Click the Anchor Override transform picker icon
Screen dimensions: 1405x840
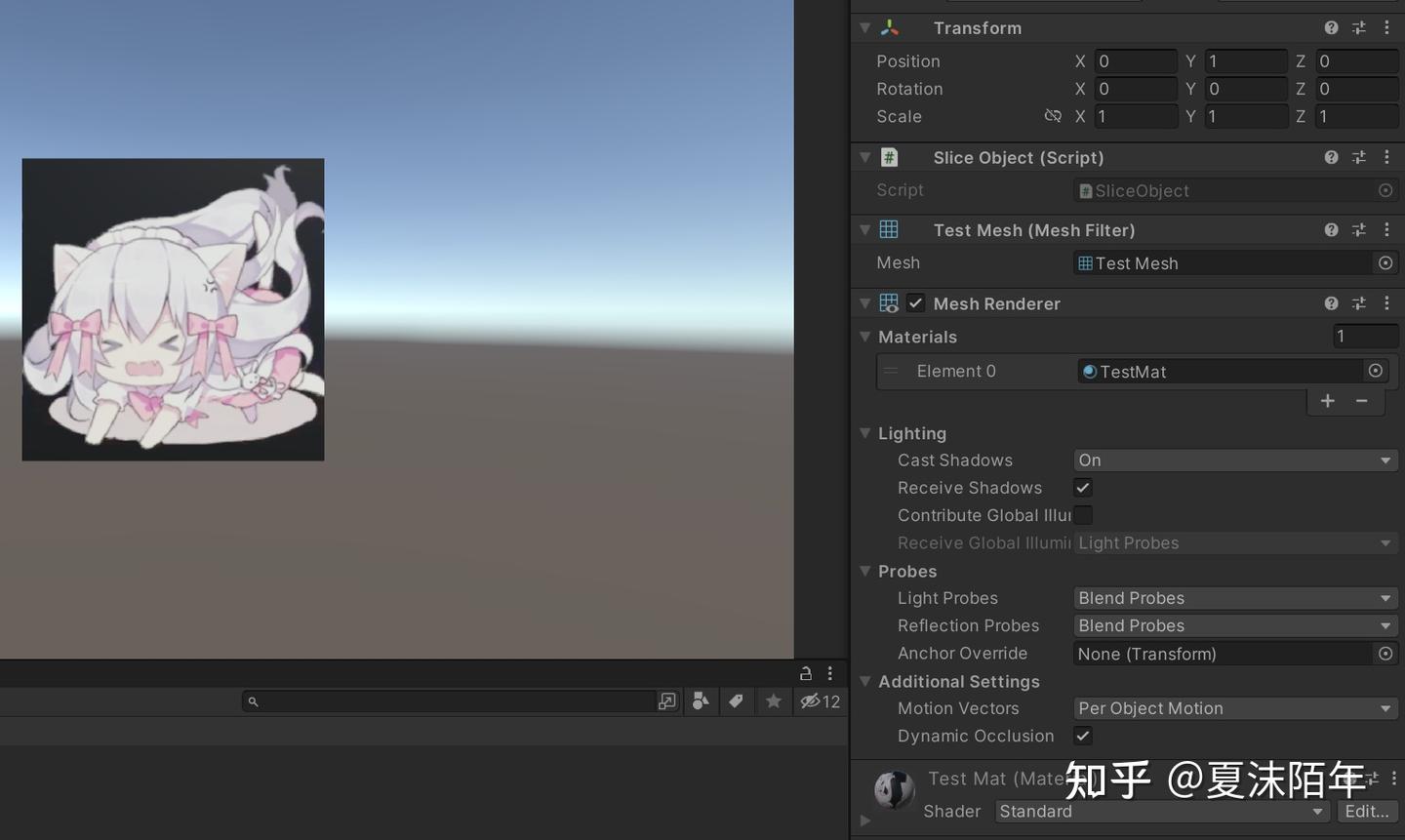click(x=1385, y=654)
